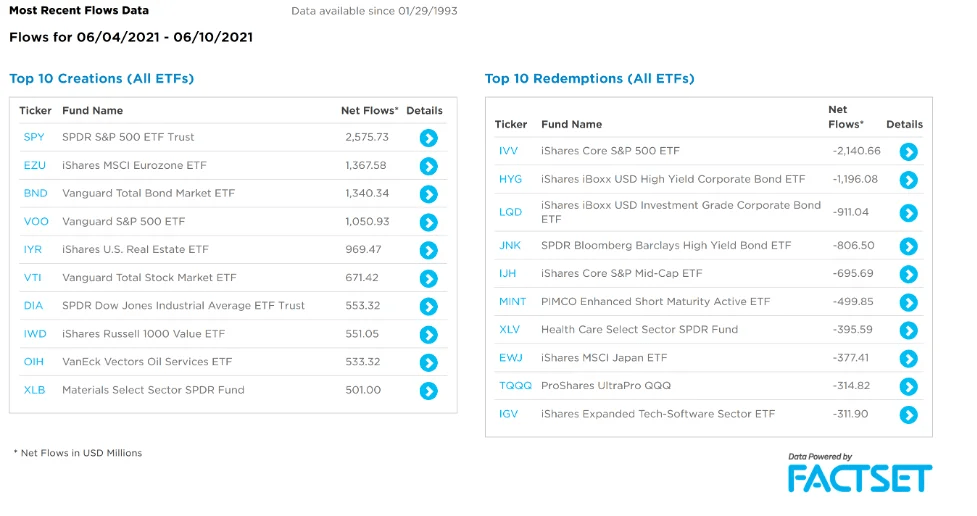Image resolution: width=977 pixels, height=516 pixels.
Task: Open details arrow for XLB row
Action: pyautogui.click(x=429, y=391)
